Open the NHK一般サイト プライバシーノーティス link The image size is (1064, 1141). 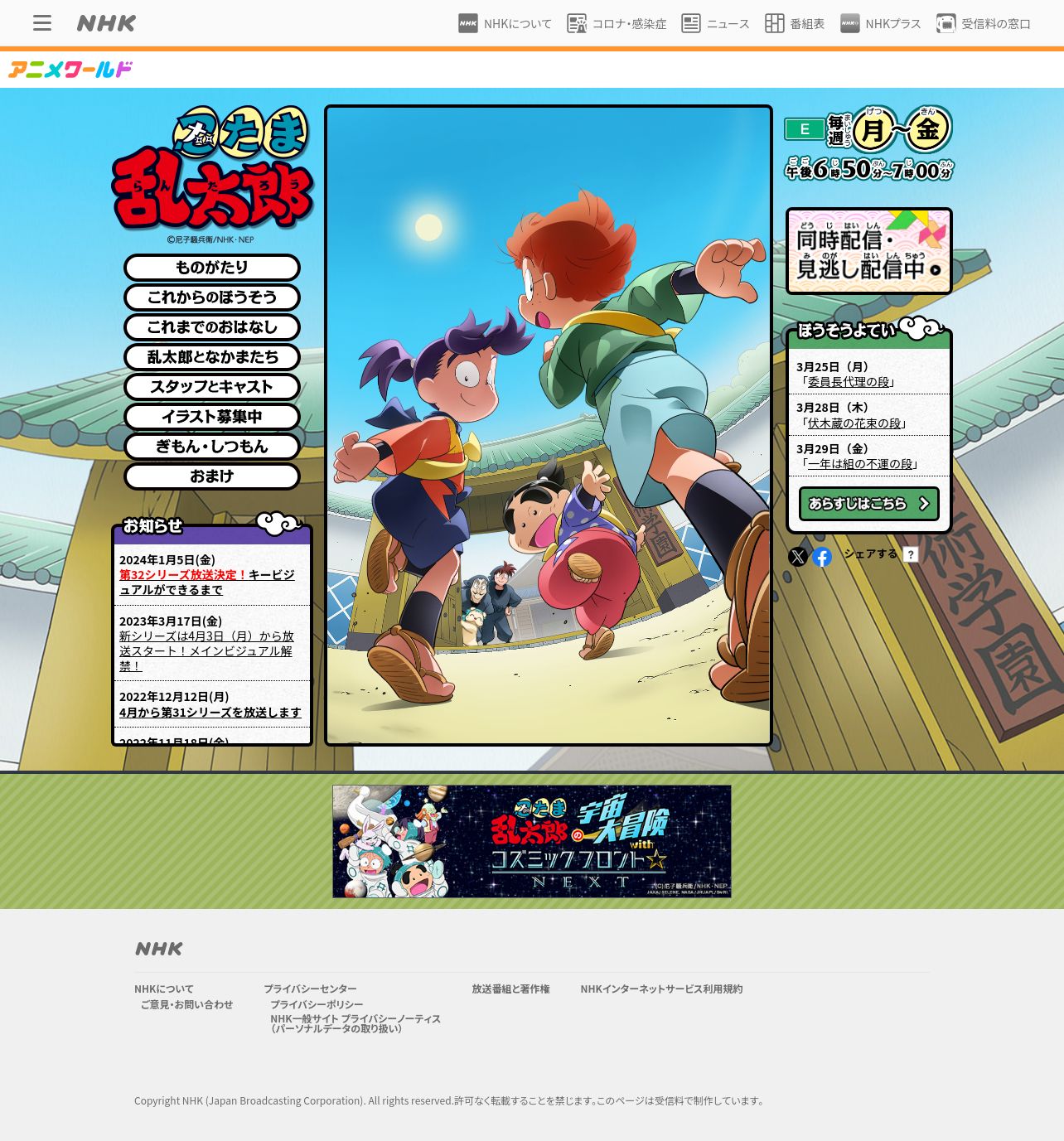(x=355, y=1023)
